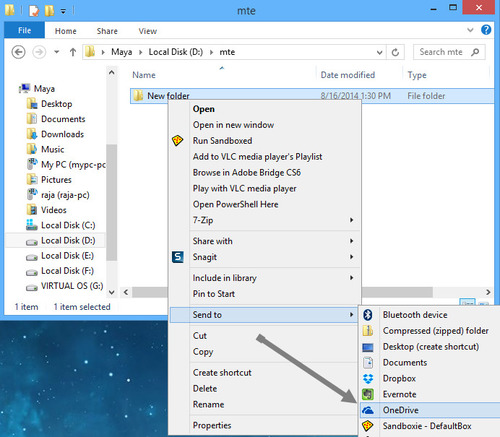Viewport: 500px width, 437px height.
Task: Click the Snagit icon in context menu
Action: (x=178, y=257)
